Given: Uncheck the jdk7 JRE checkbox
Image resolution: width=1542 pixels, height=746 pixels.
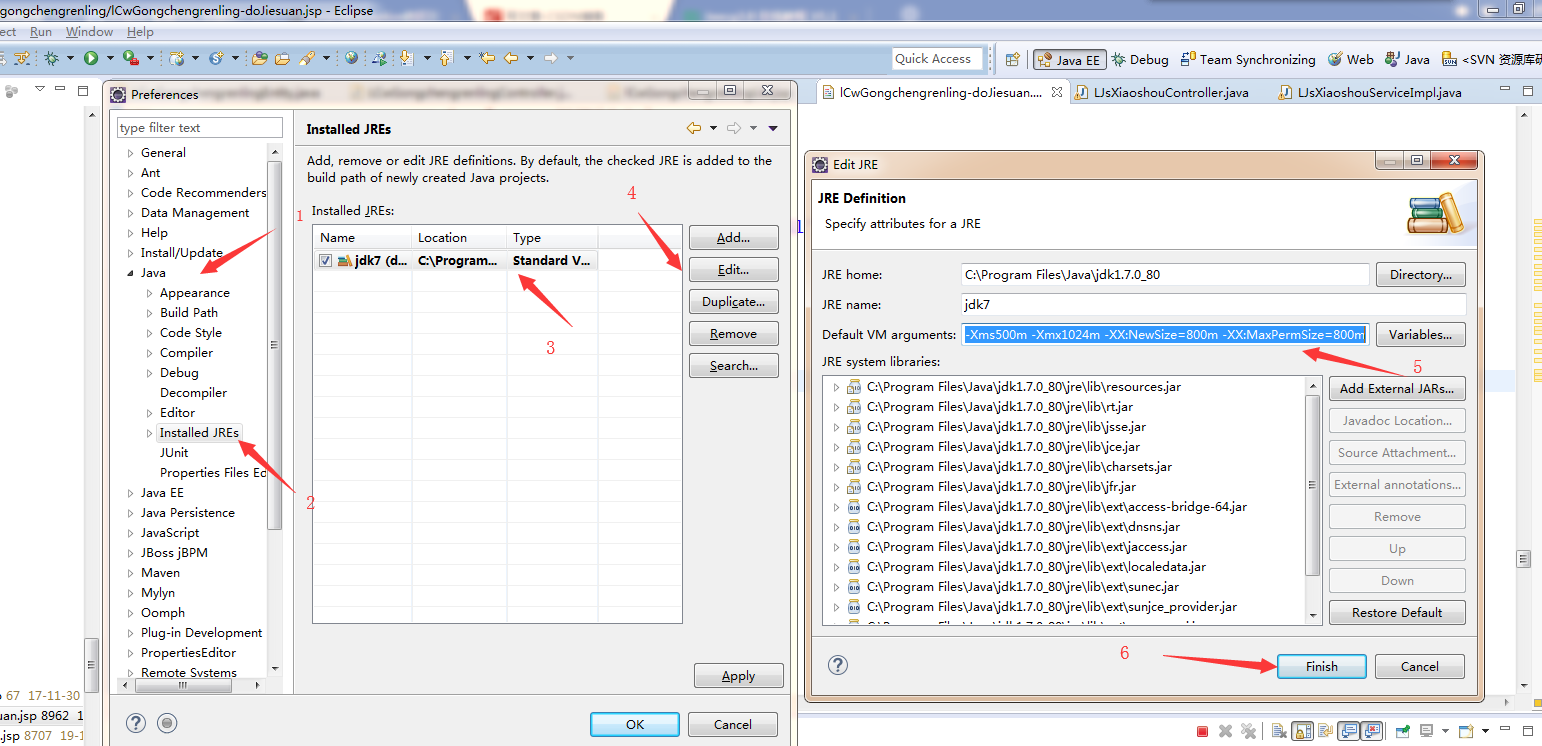Looking at the screenshot, I should point(325,260).
